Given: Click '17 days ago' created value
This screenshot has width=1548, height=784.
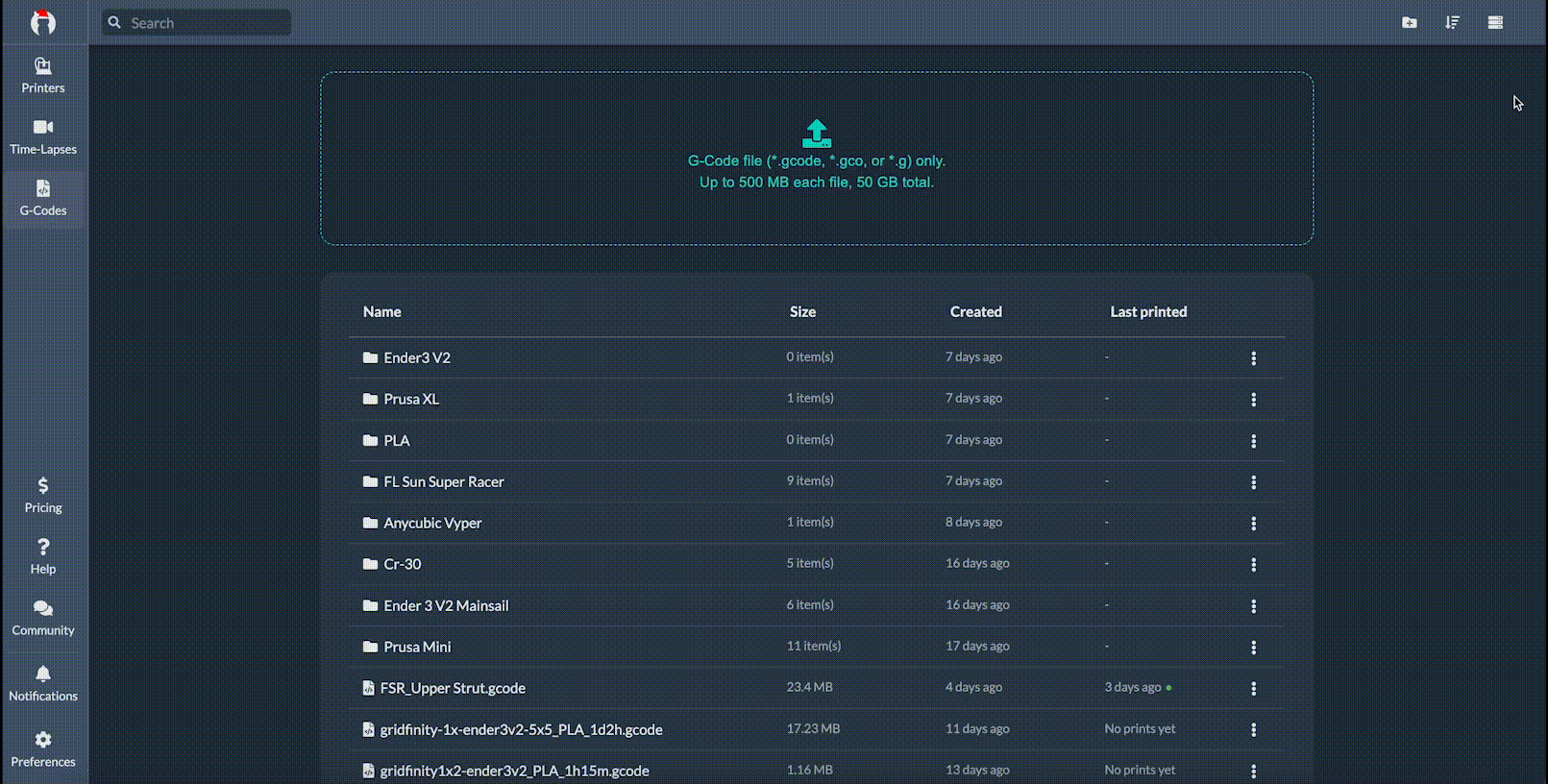Looking at the screenshot, I should 977,646.
